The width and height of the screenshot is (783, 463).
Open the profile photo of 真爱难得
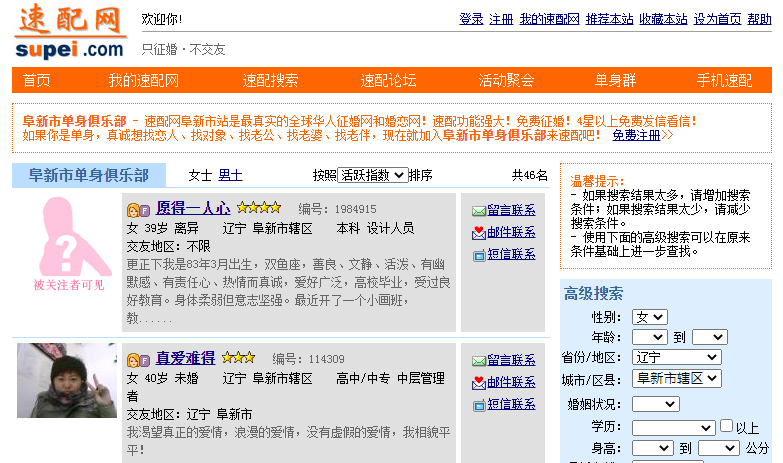click(x=67, y=381)
